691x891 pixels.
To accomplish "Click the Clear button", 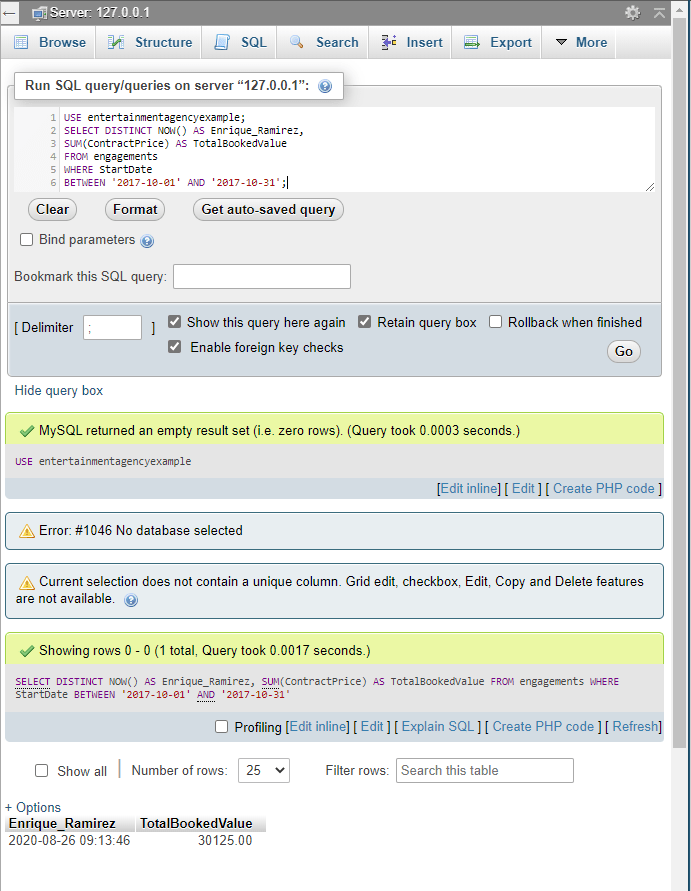I will pyautogui.click(x=52, y=209).
